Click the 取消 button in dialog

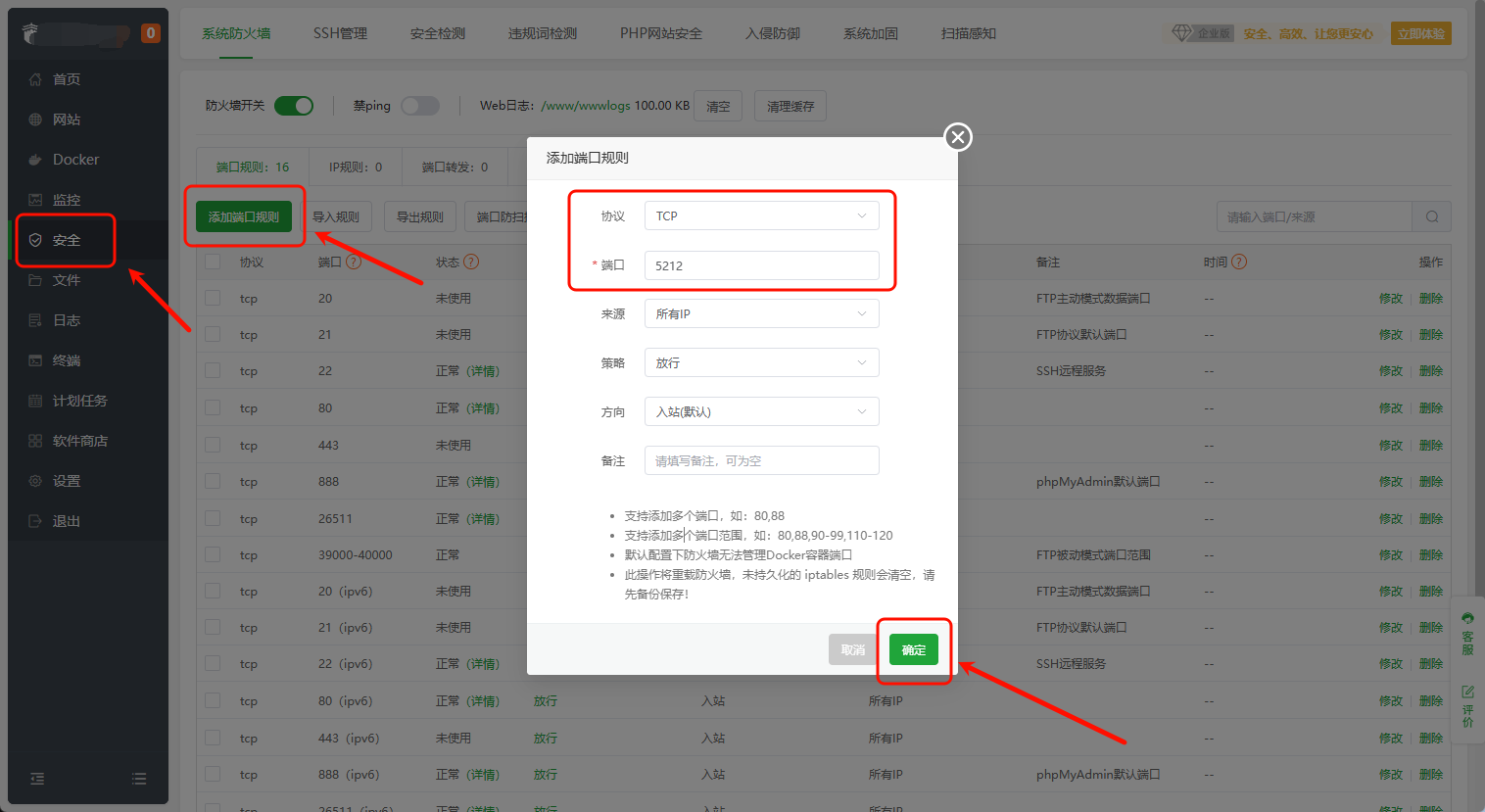[852, 649]
